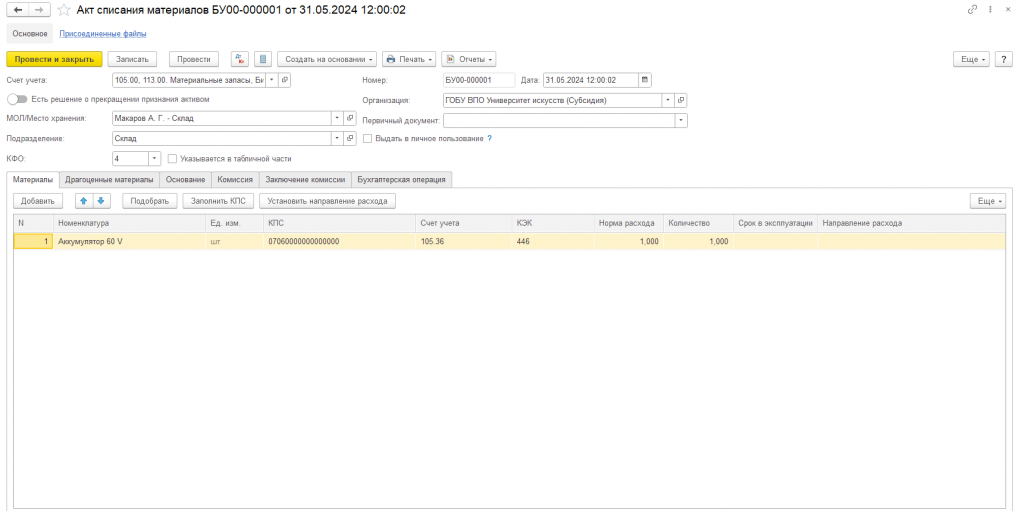Switch to Комиссия tab
Screen dimensions: 1024x511
(x=235, y=179)
